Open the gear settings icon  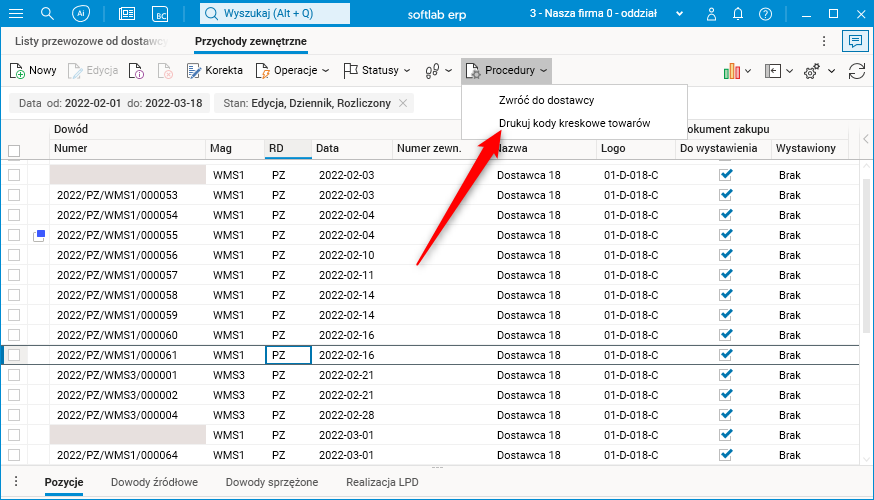coord(812,71)
